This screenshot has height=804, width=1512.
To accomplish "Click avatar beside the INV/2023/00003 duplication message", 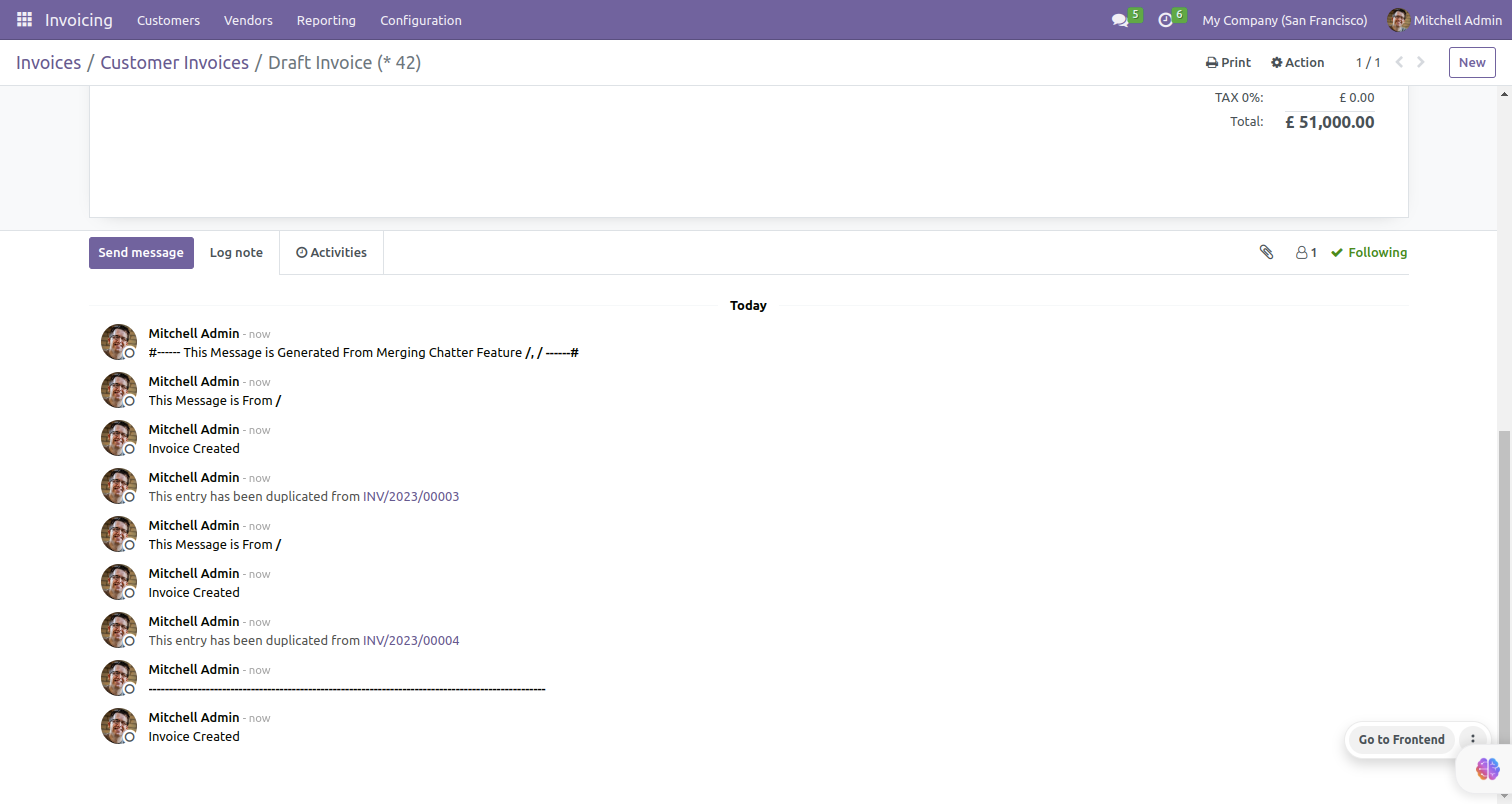I will click(119, 486).
